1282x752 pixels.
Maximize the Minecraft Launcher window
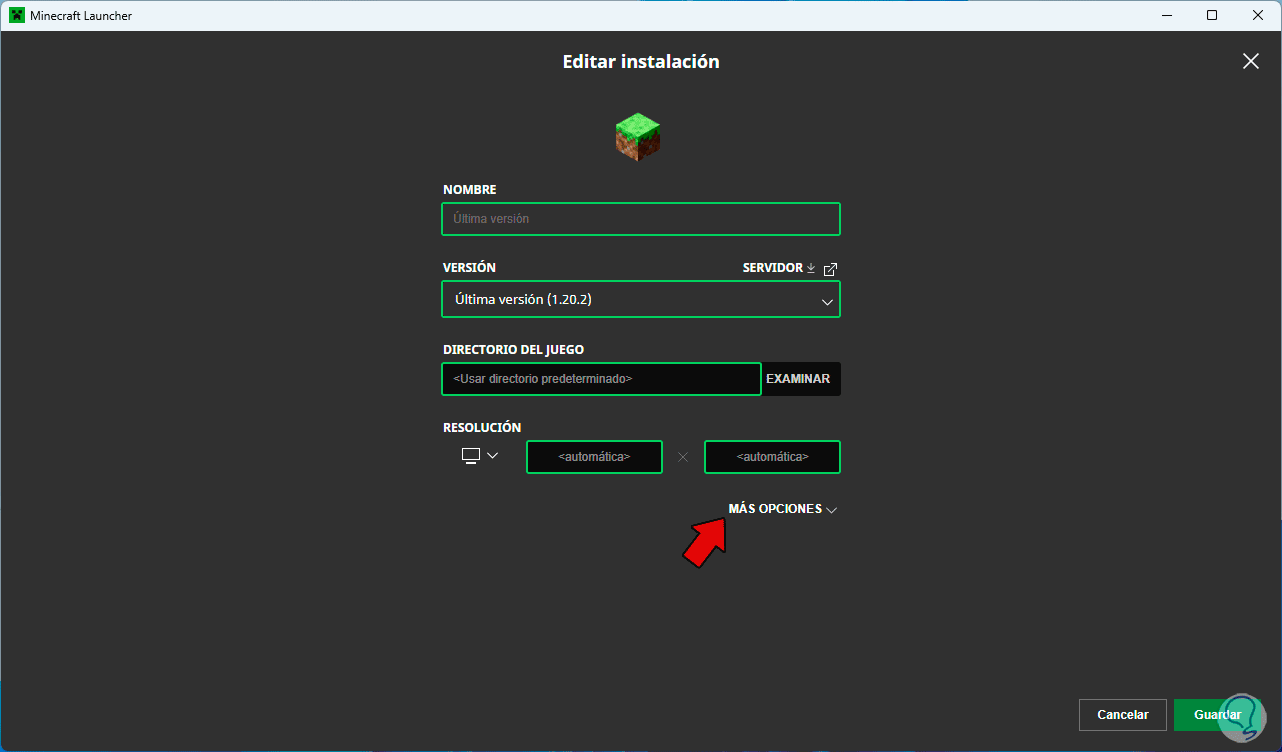coord(1212,15)
